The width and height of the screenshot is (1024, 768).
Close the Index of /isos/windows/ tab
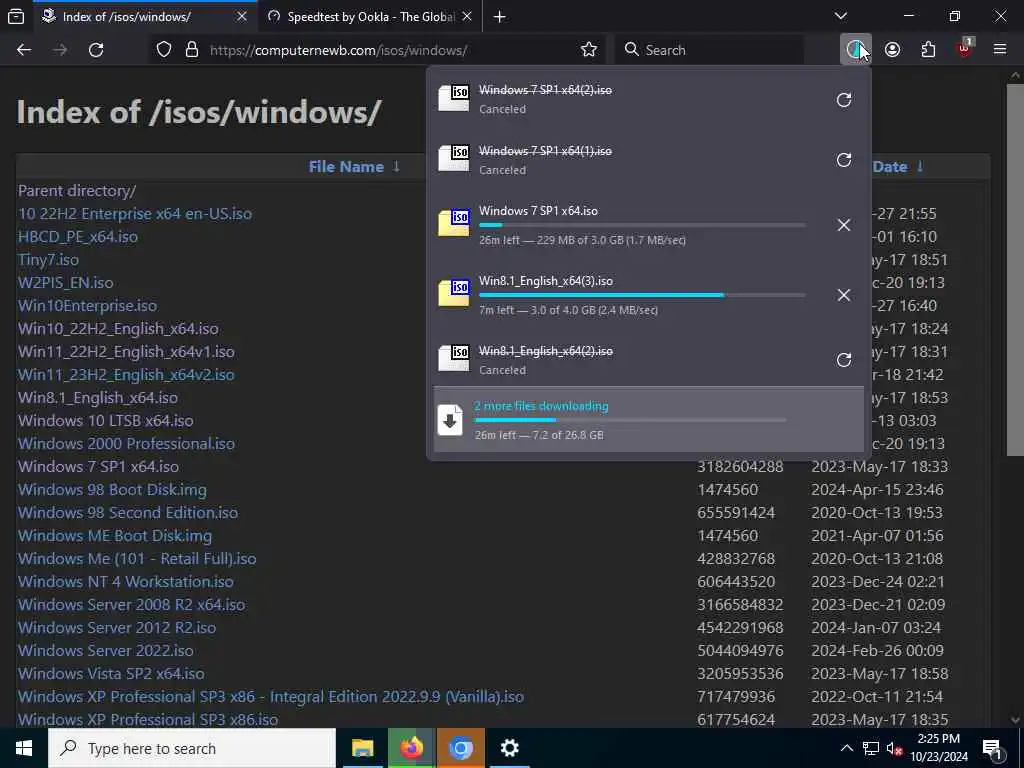[242, 17]
